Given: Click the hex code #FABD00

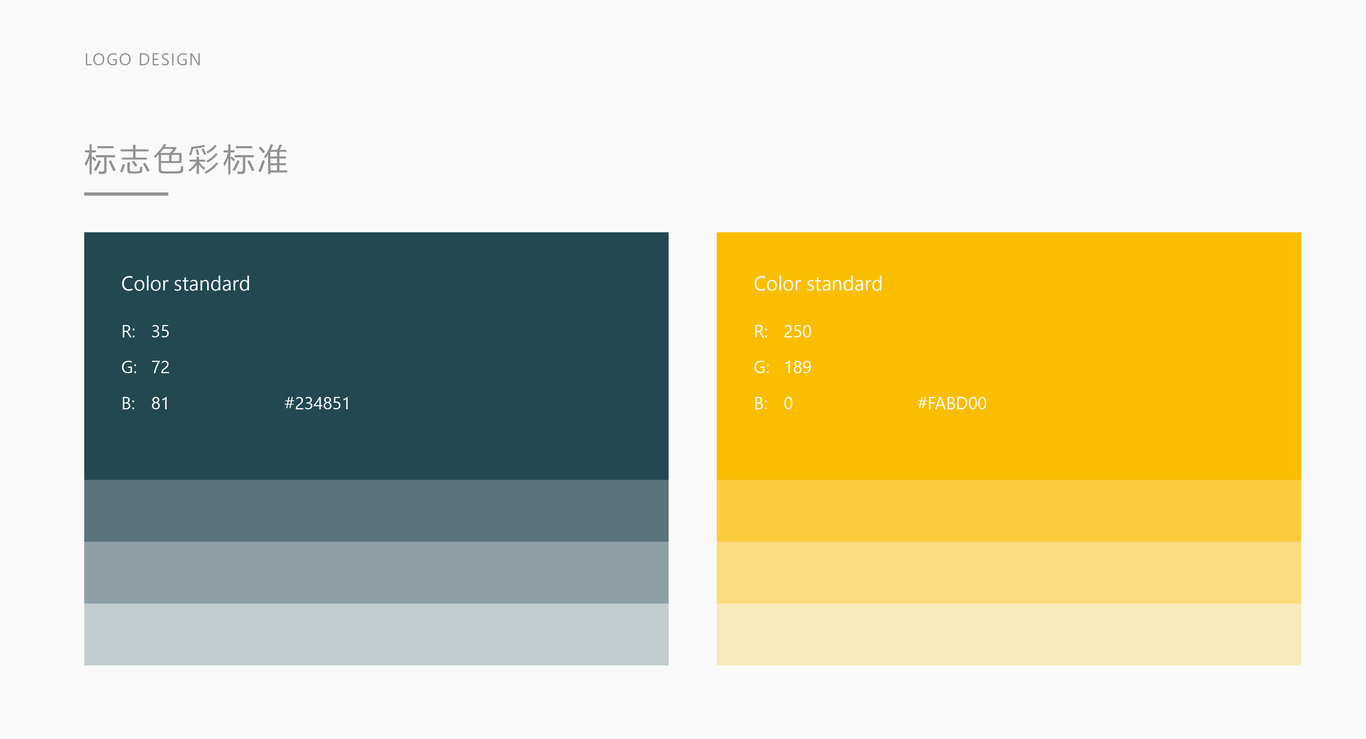Looking at the screenshot, I should click(x=952, y=404).
